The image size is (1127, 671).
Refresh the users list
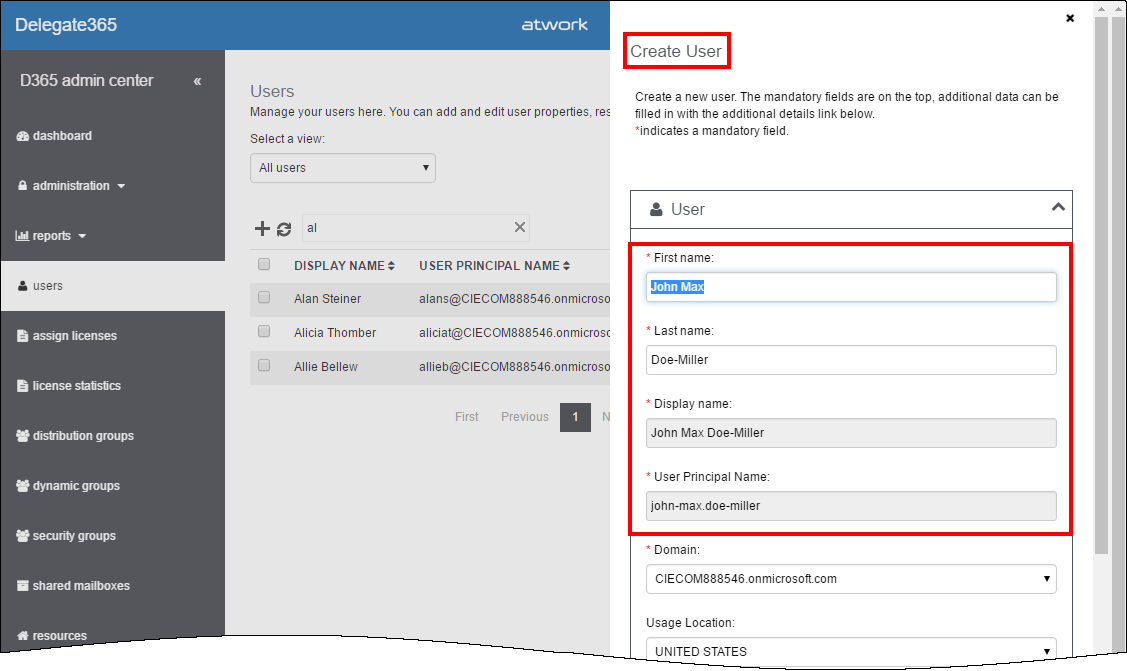(x=284, y=229)
